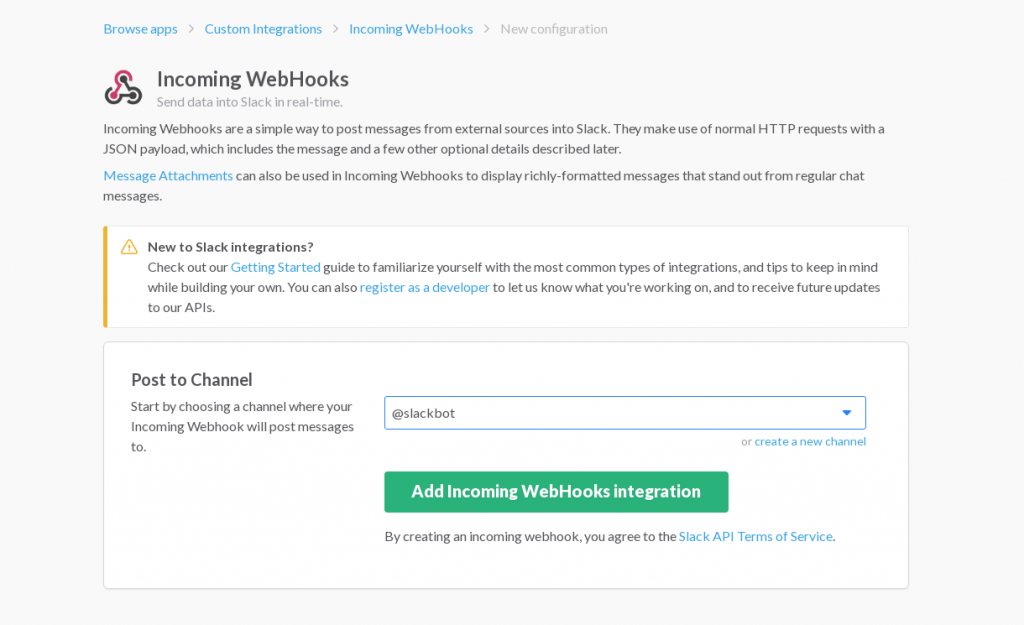This screenshot has width=1024, height=625.
Task: Follow the register as a developer link
Action: coord(425,287)
